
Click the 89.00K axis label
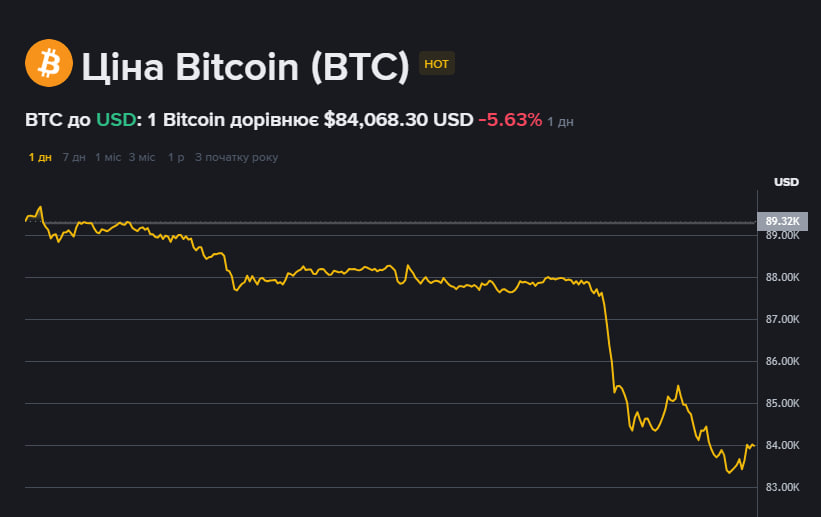point(782,236)
